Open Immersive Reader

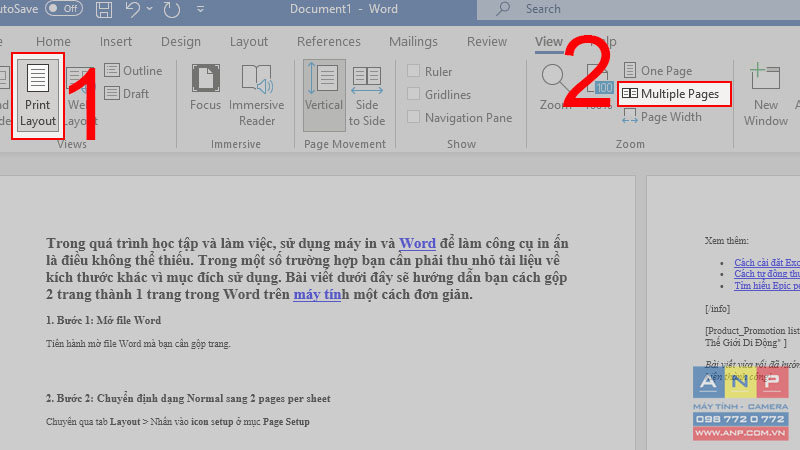click(257, 95)
